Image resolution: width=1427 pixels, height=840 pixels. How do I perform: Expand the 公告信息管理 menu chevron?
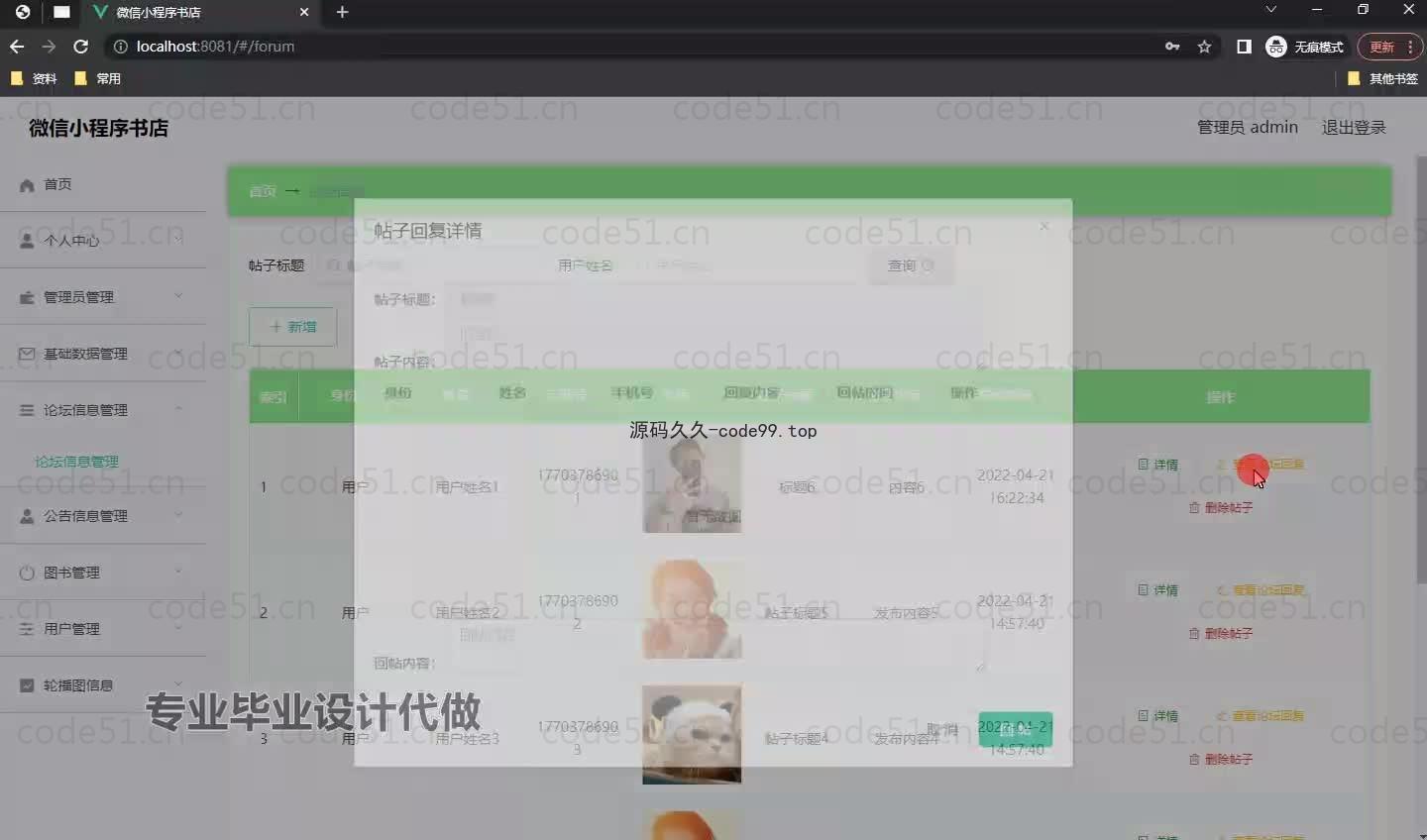178,515
